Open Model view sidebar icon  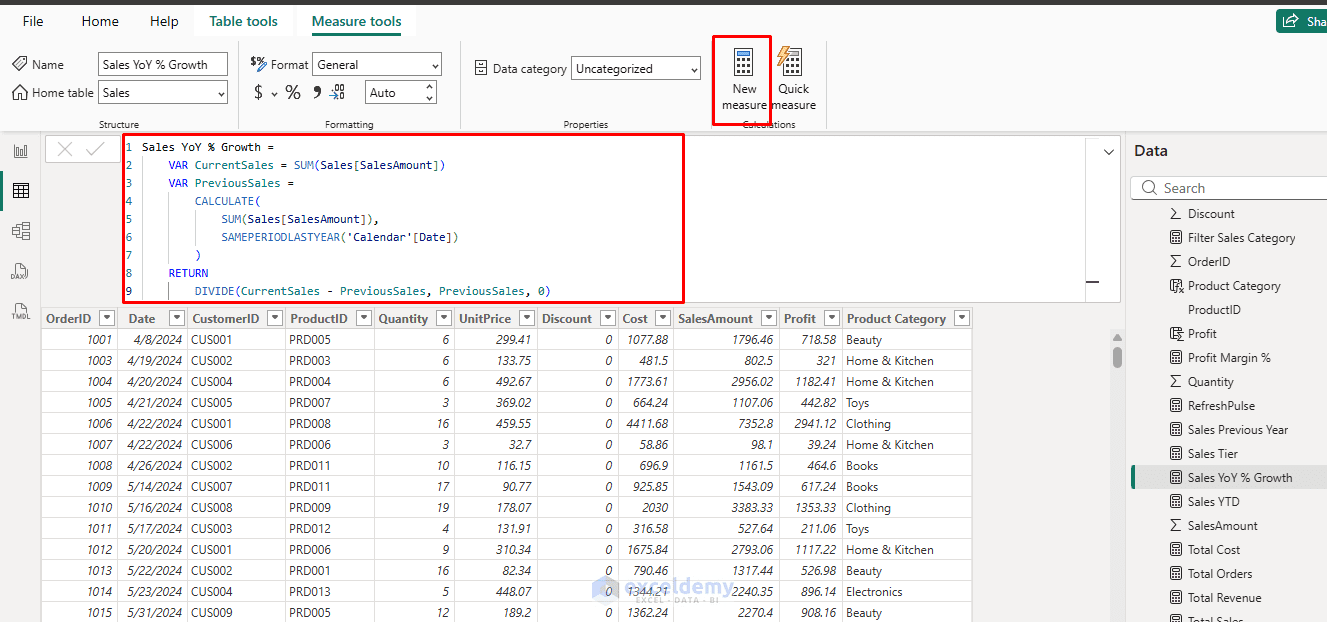click(x=21, y=231)
